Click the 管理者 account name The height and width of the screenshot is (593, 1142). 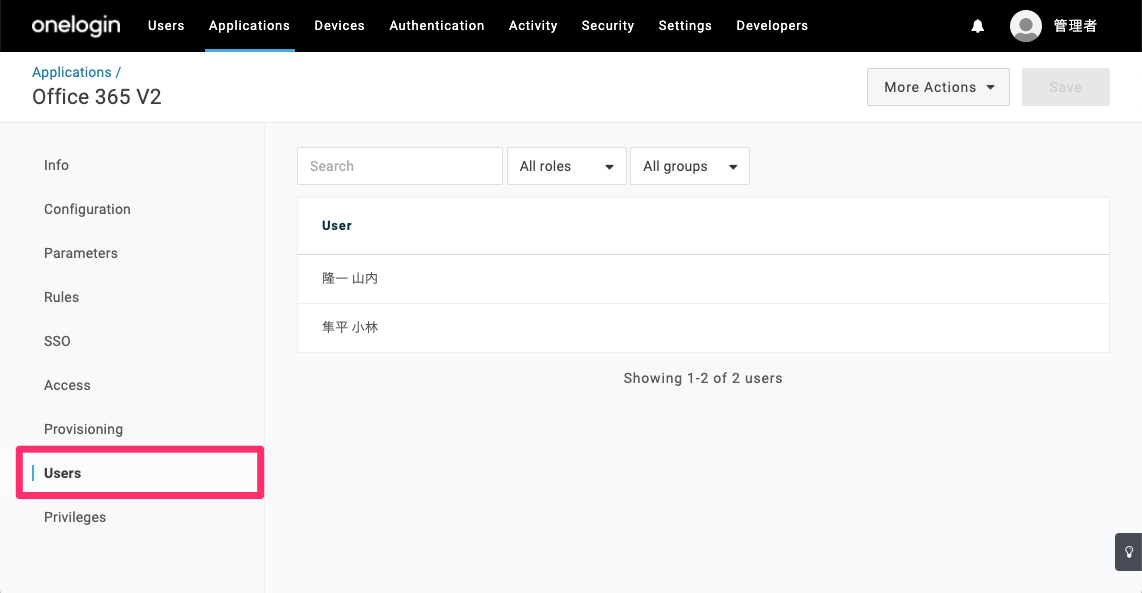tap(1075, 26)
